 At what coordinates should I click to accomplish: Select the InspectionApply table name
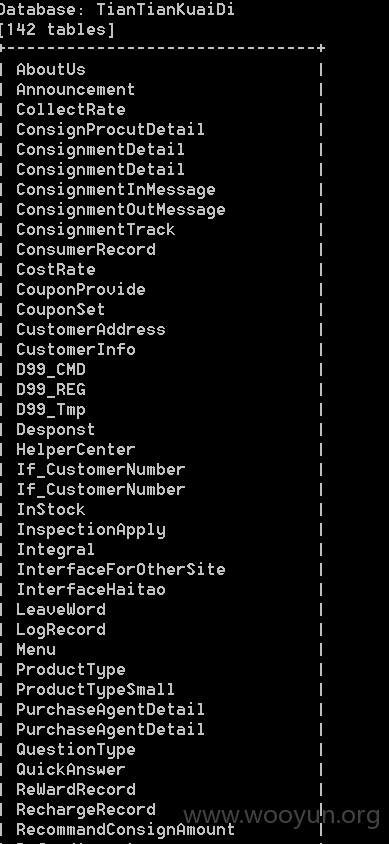click(x=90, y=530)
